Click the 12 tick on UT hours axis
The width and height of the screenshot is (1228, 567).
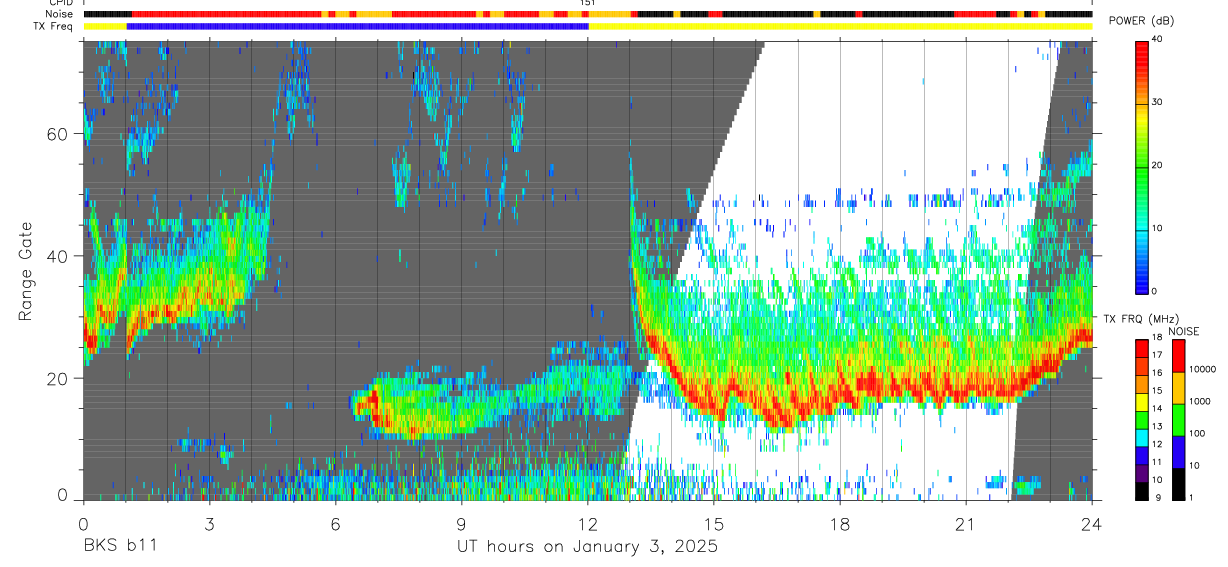[587, 524]
